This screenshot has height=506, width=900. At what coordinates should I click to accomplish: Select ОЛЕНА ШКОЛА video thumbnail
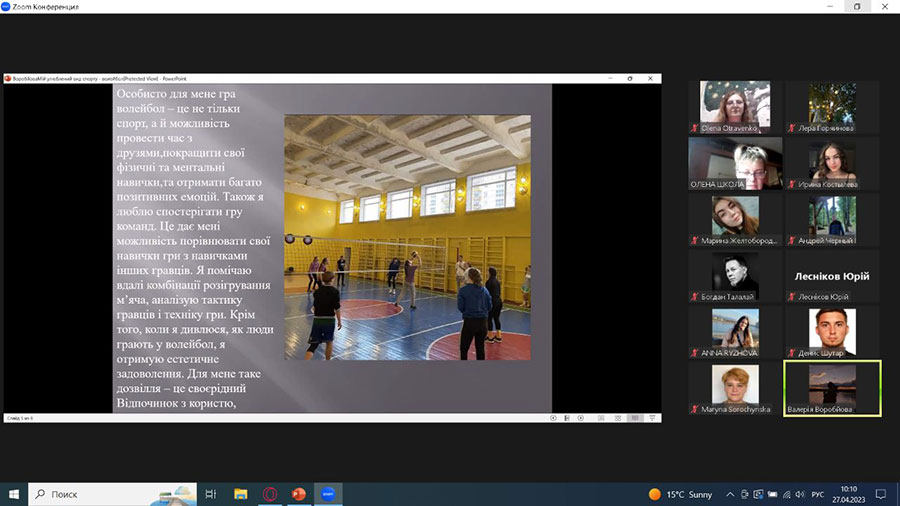pos(735,163)
